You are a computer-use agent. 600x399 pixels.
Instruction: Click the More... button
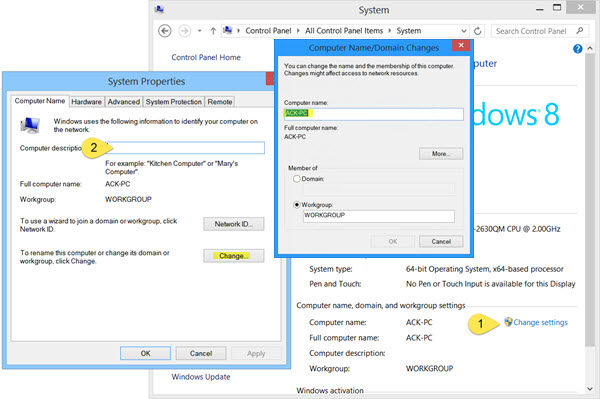[x=441, y=154]
